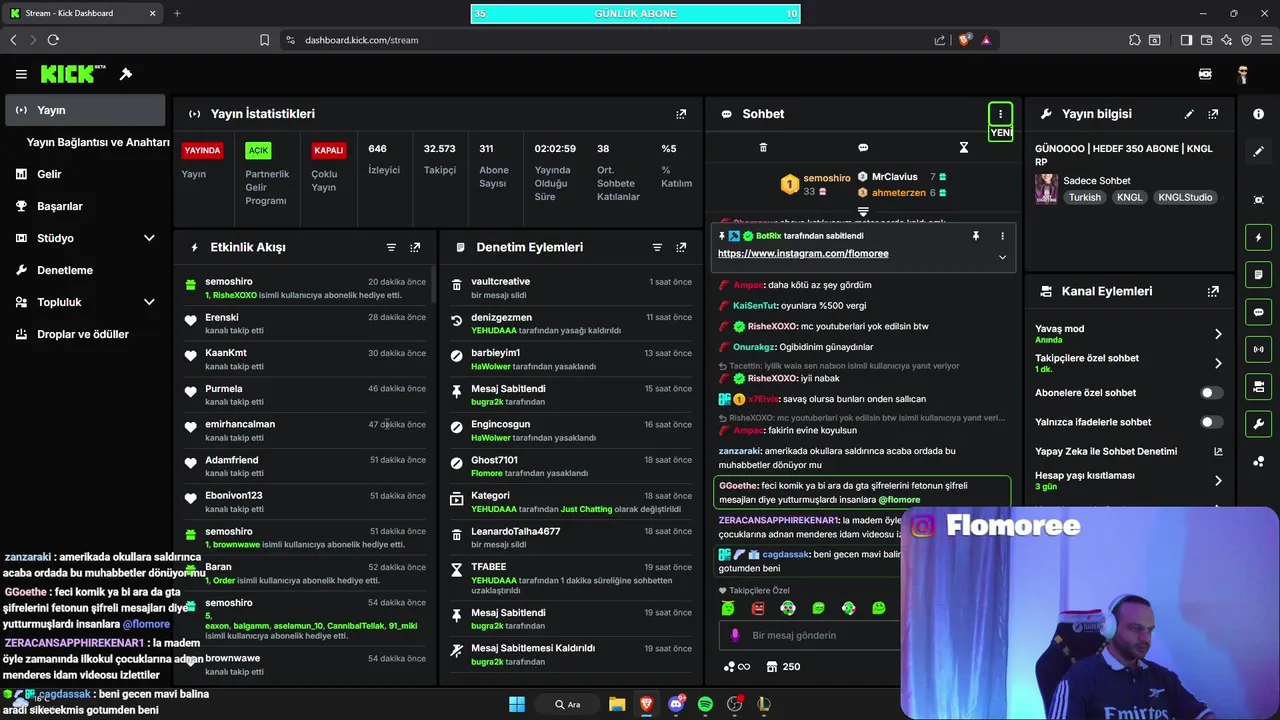Viewport: 1280px width, 720px height.
Task: Pop out the Kanal Eylemleri panel
Action: (1213, 291)
